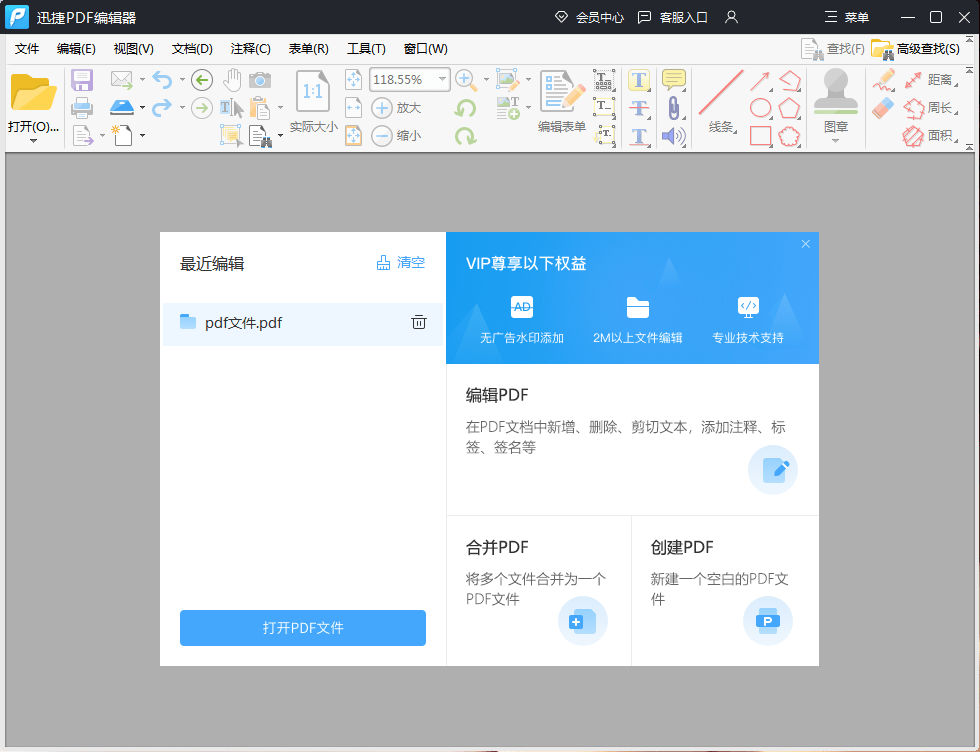Select the pencil drawing tool
The image size is (980, 752).
click(884, 80)
